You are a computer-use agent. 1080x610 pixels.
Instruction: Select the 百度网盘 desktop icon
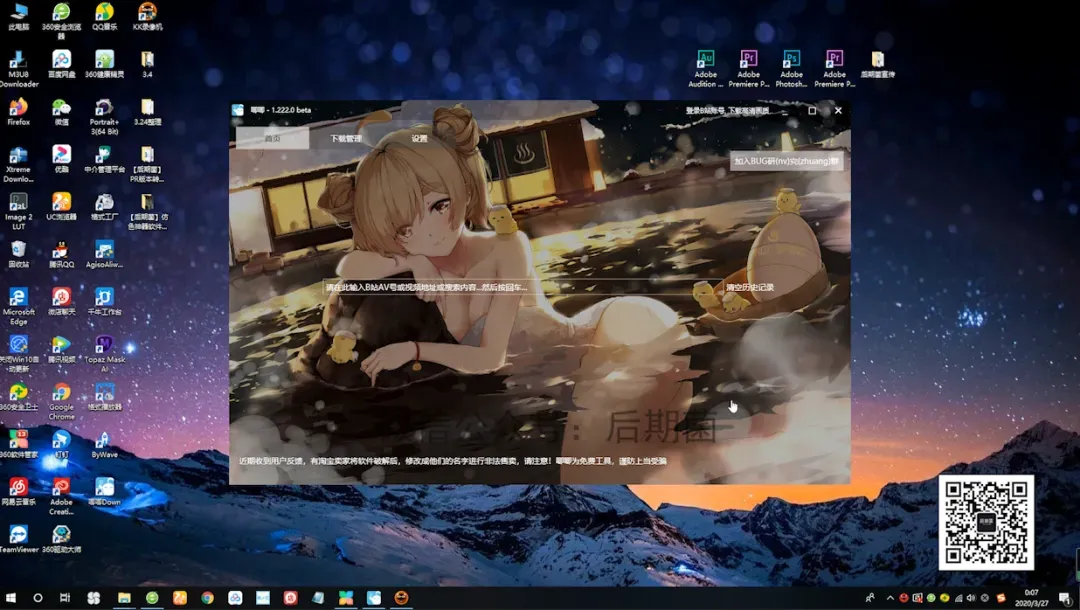pos(61,65)
